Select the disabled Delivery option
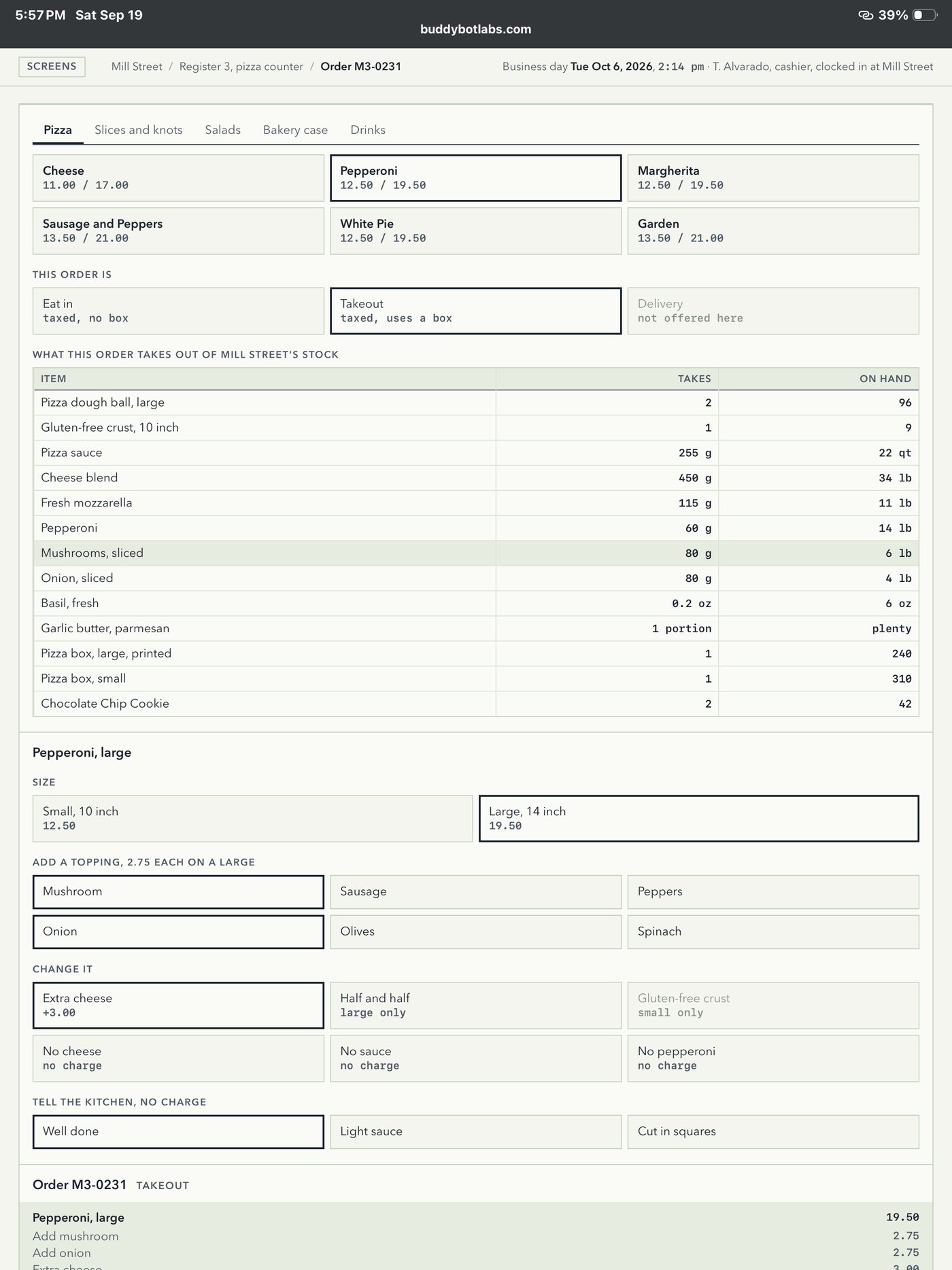The image size is (952, 1270). pyautogui.click(x=773, y=311)
